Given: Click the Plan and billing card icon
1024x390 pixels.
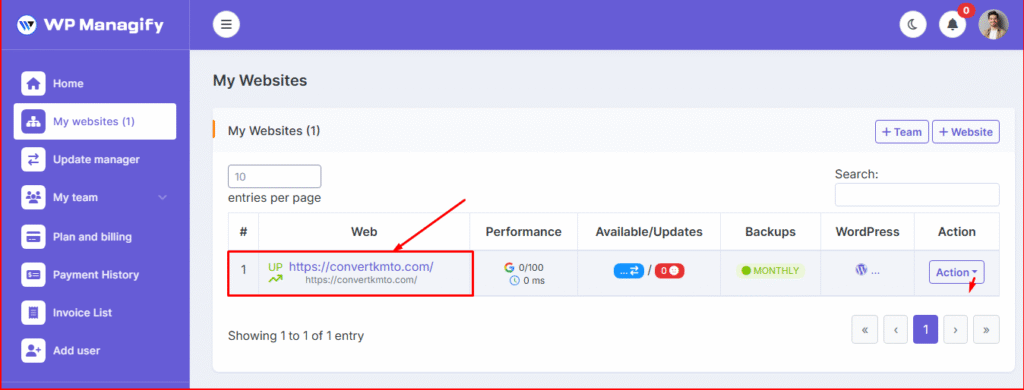Looking at the screenshot, I should pos(33,236).
